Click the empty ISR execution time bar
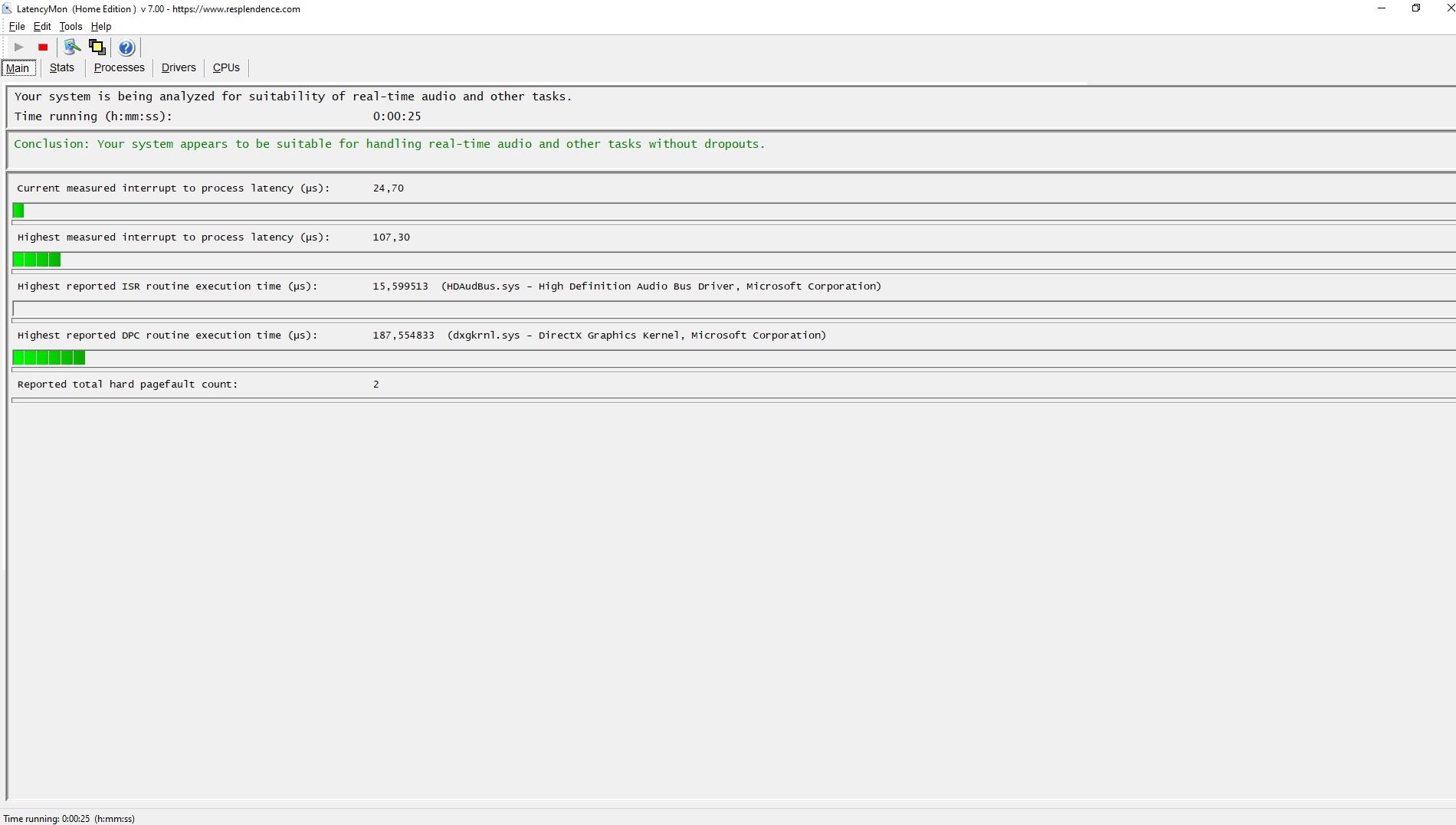Image resolution: width=1456 pixels, height=825 pixels. click(733, 309)
